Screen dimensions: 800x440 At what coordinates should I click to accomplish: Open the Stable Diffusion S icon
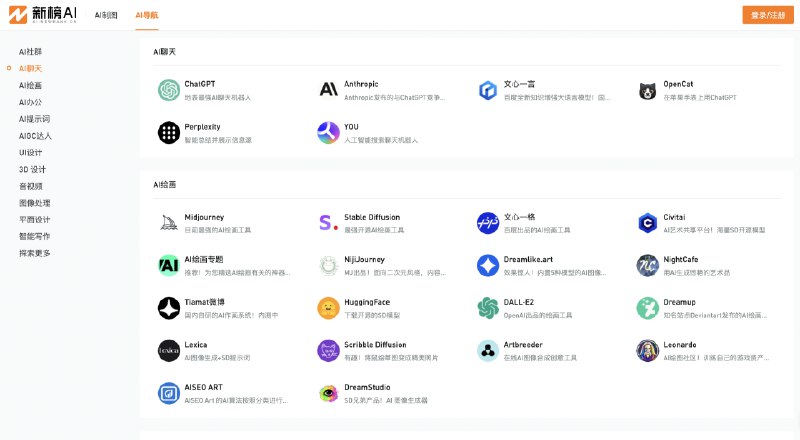click(329, 223)
